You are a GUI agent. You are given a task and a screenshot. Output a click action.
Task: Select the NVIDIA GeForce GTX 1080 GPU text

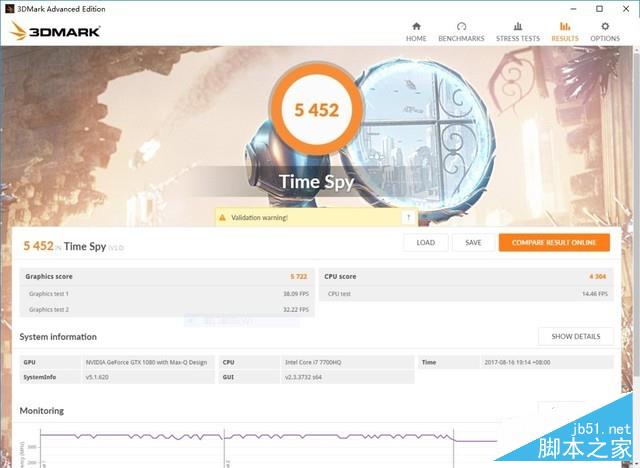coord(146,362)
